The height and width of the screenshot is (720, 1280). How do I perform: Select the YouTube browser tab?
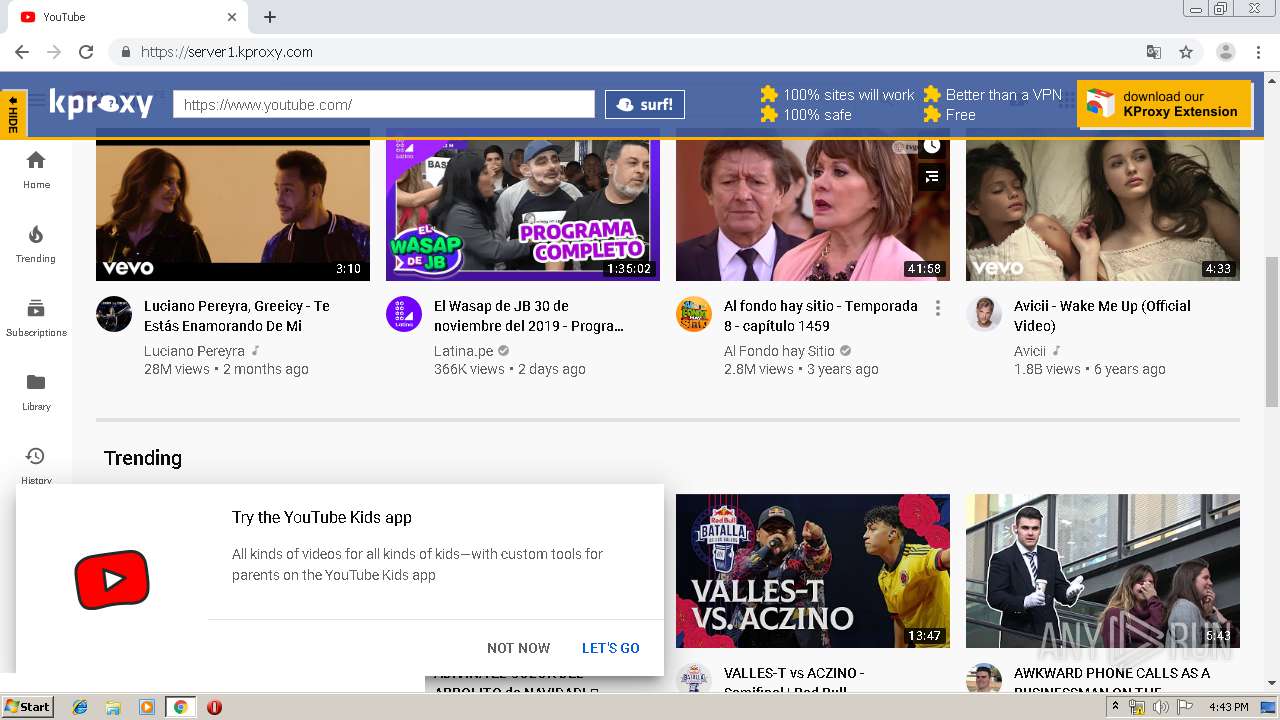point(128,17)
